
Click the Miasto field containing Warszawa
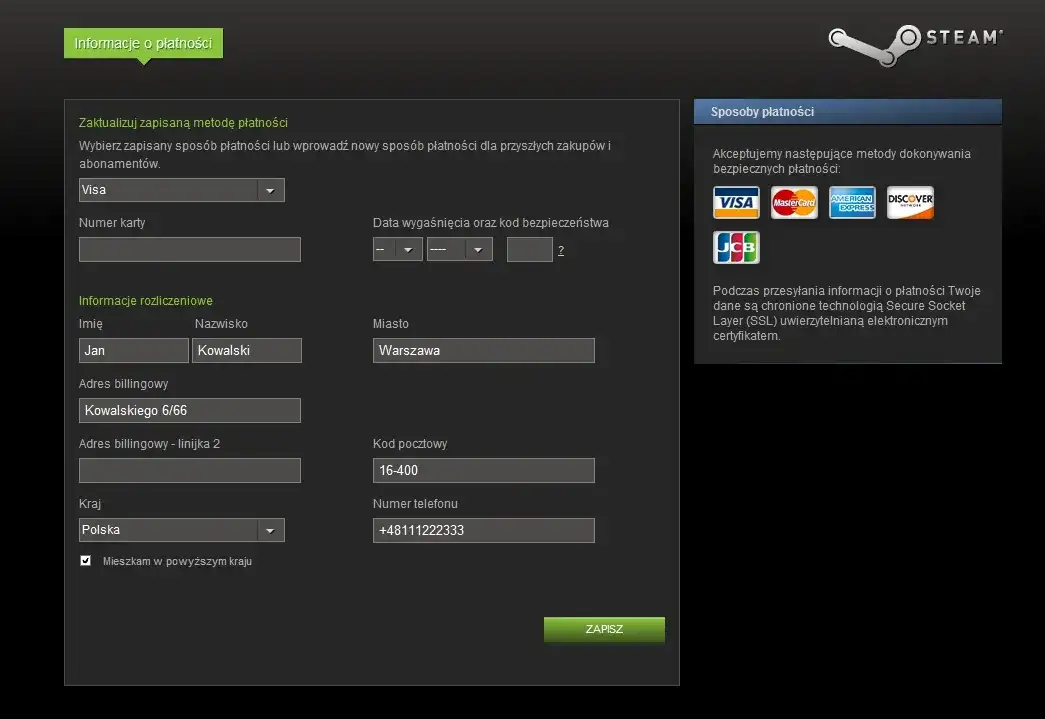[x=483, y=350]
